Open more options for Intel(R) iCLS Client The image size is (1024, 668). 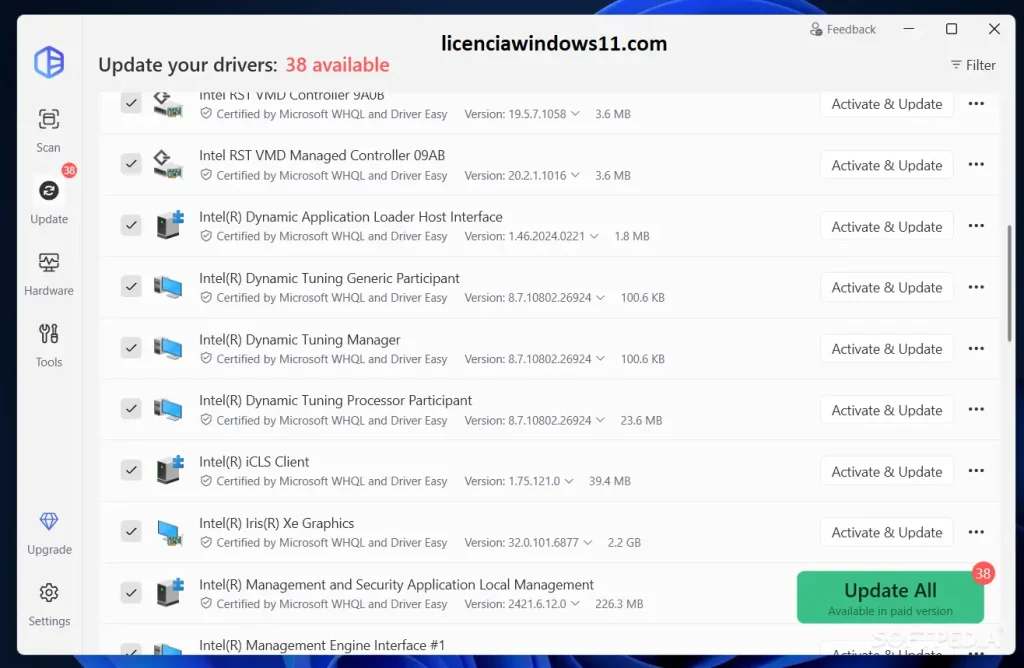coord(976,471)
